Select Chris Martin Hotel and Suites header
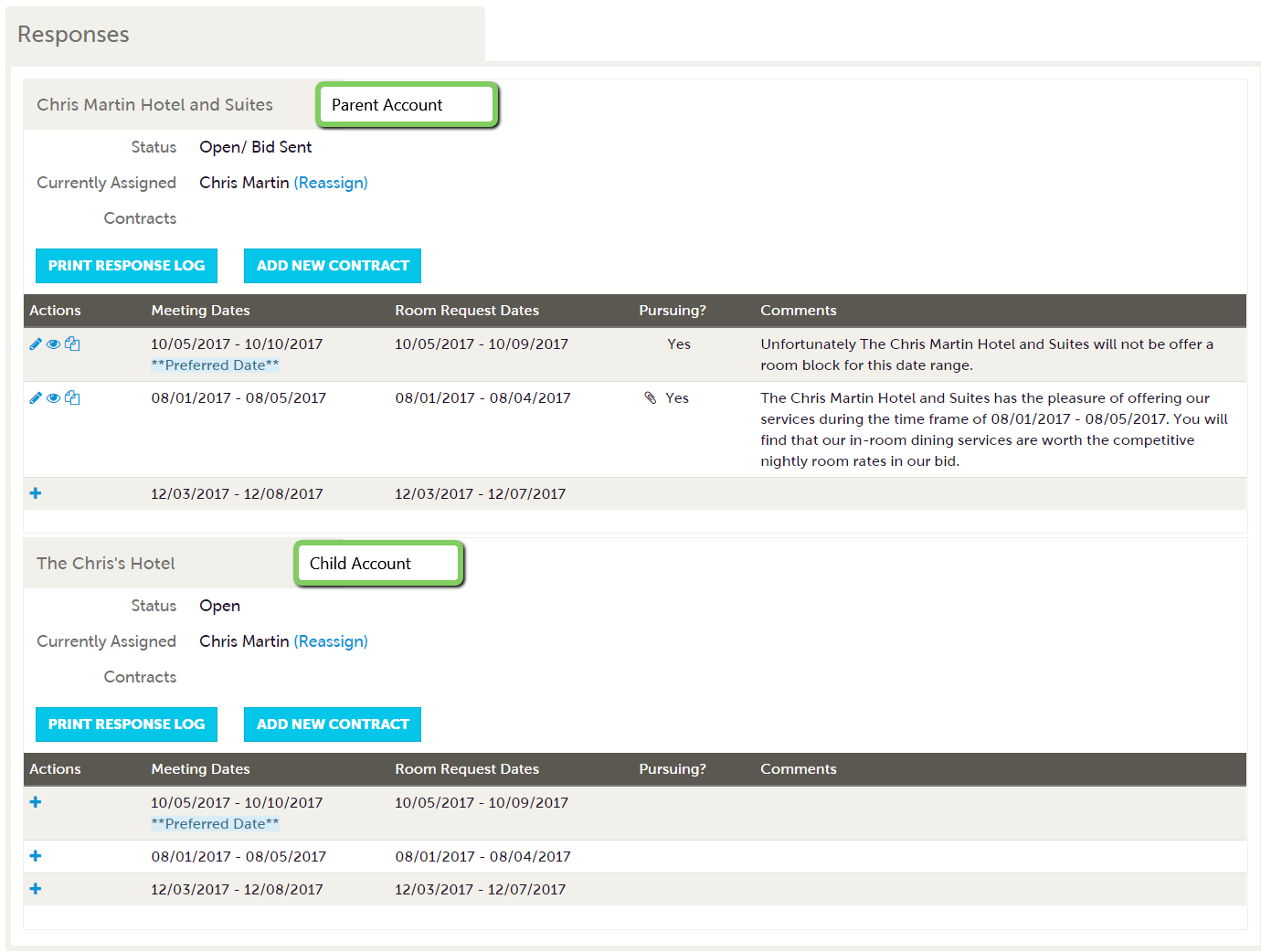Image resolution: width=1261 pixels, height=952 pixels. [x=154, y=105]
